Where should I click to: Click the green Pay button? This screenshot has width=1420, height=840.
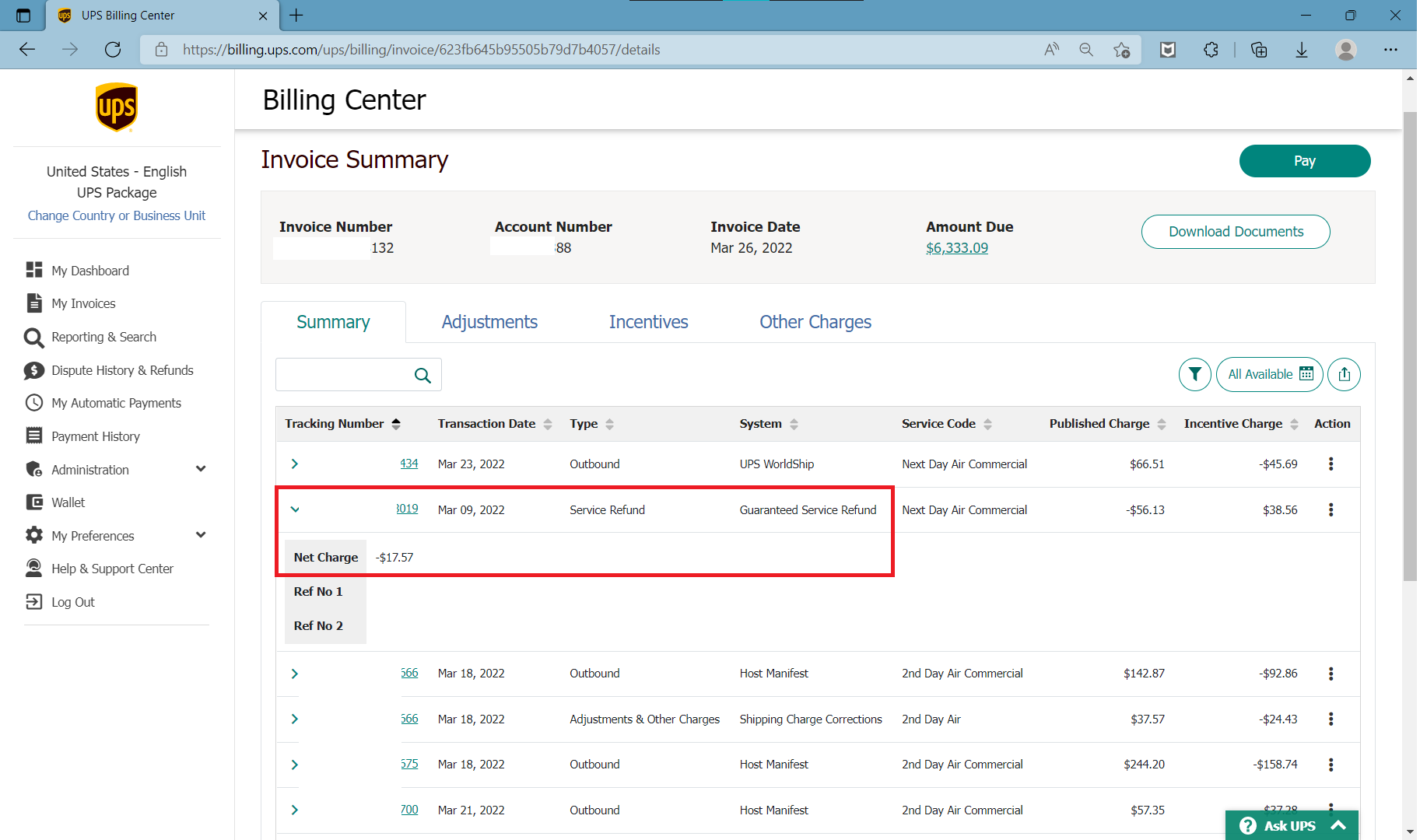tap(1304, 161)
